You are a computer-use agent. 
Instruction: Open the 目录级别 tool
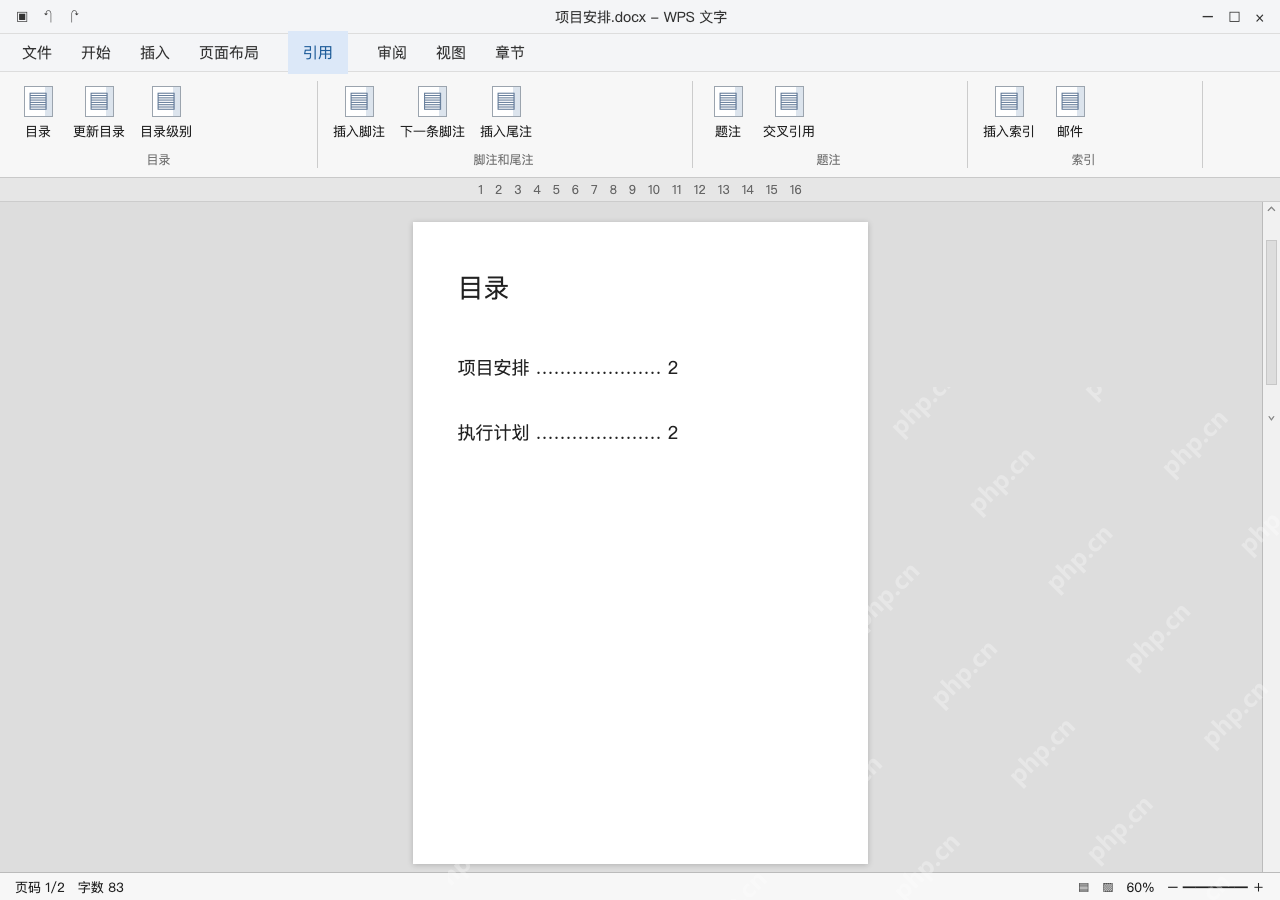click(166, 101)
